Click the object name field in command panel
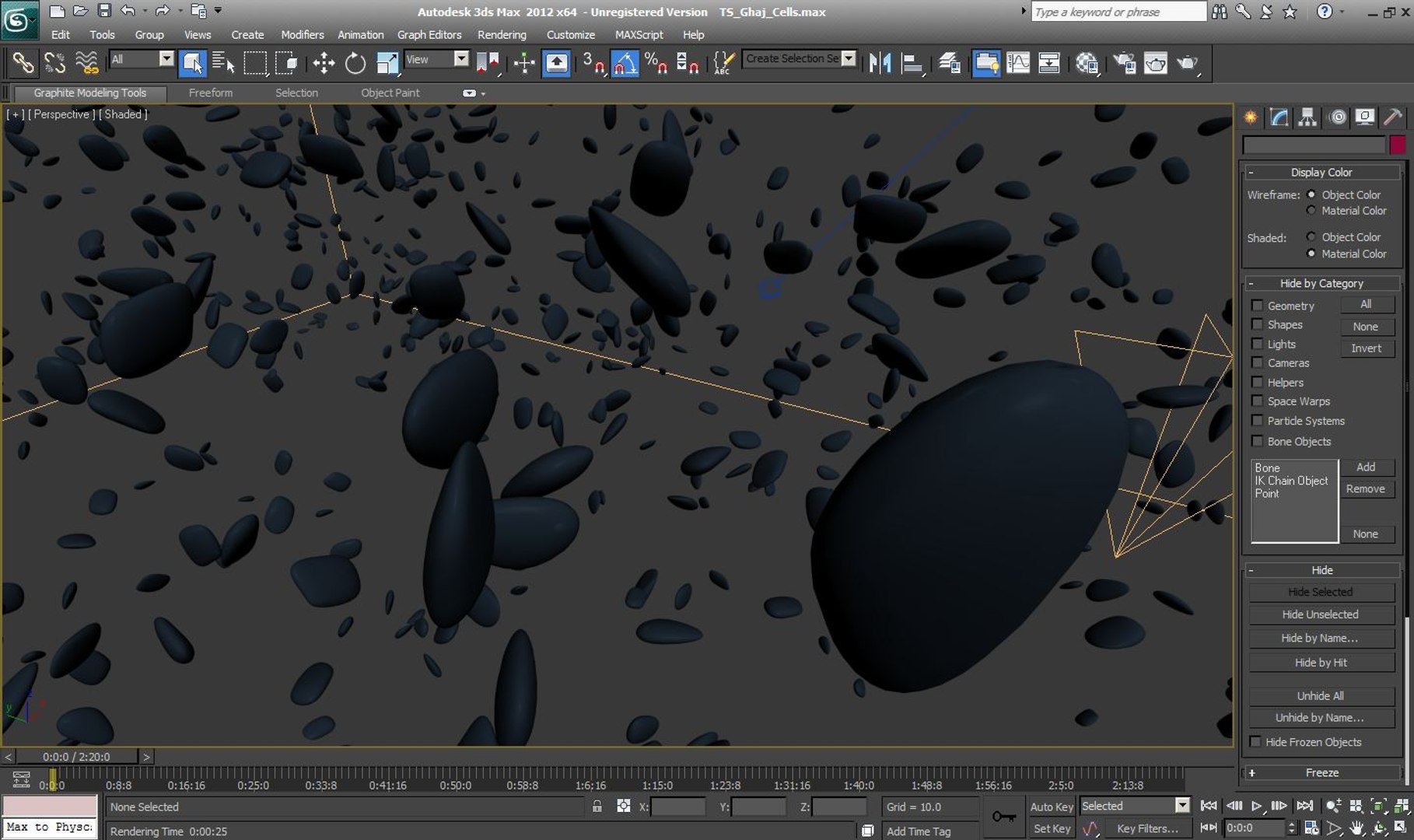The width and height of the screenshot is (1414, 840). [x=1314, y=145]
